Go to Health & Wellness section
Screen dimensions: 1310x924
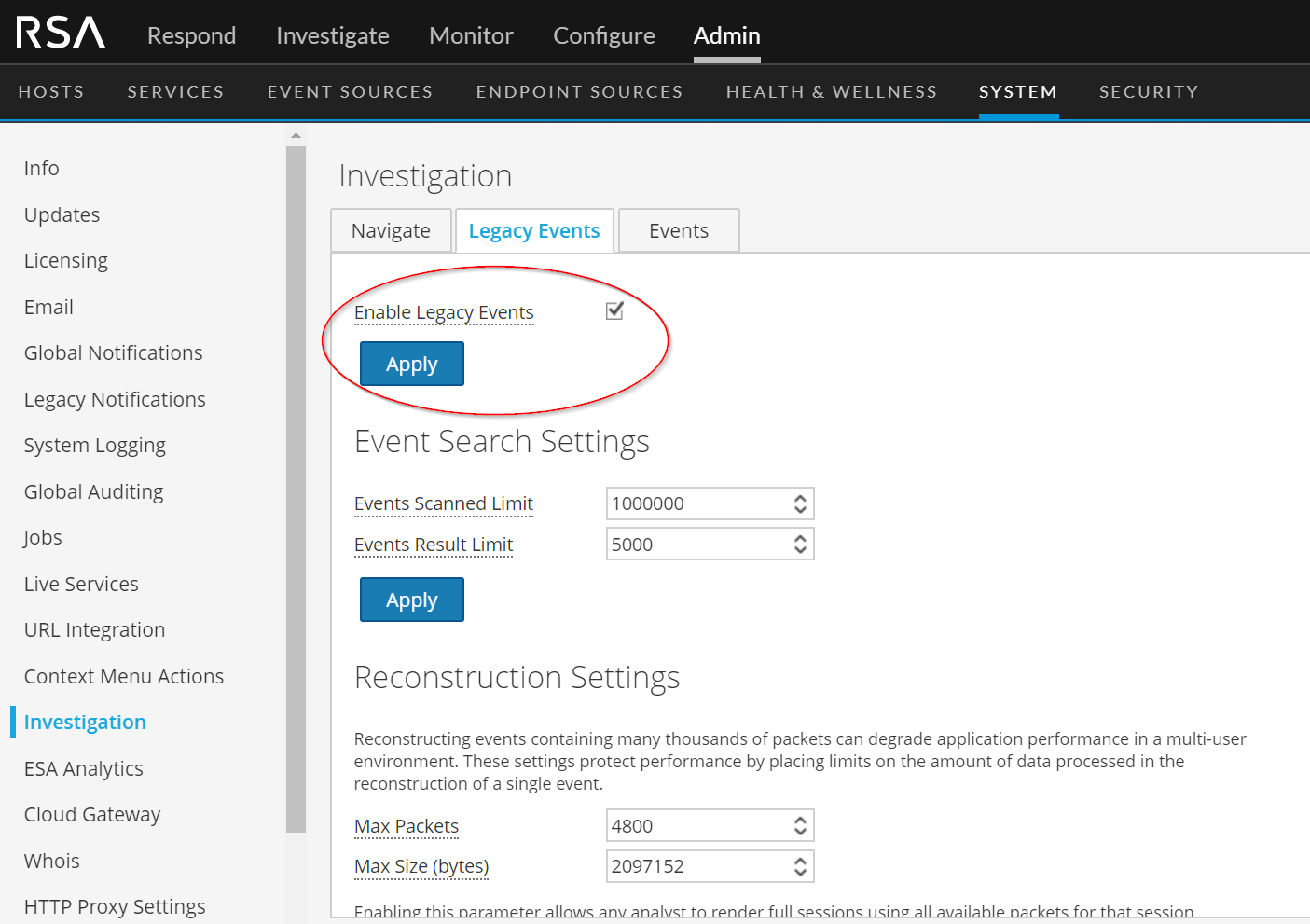tap(831, 92)
